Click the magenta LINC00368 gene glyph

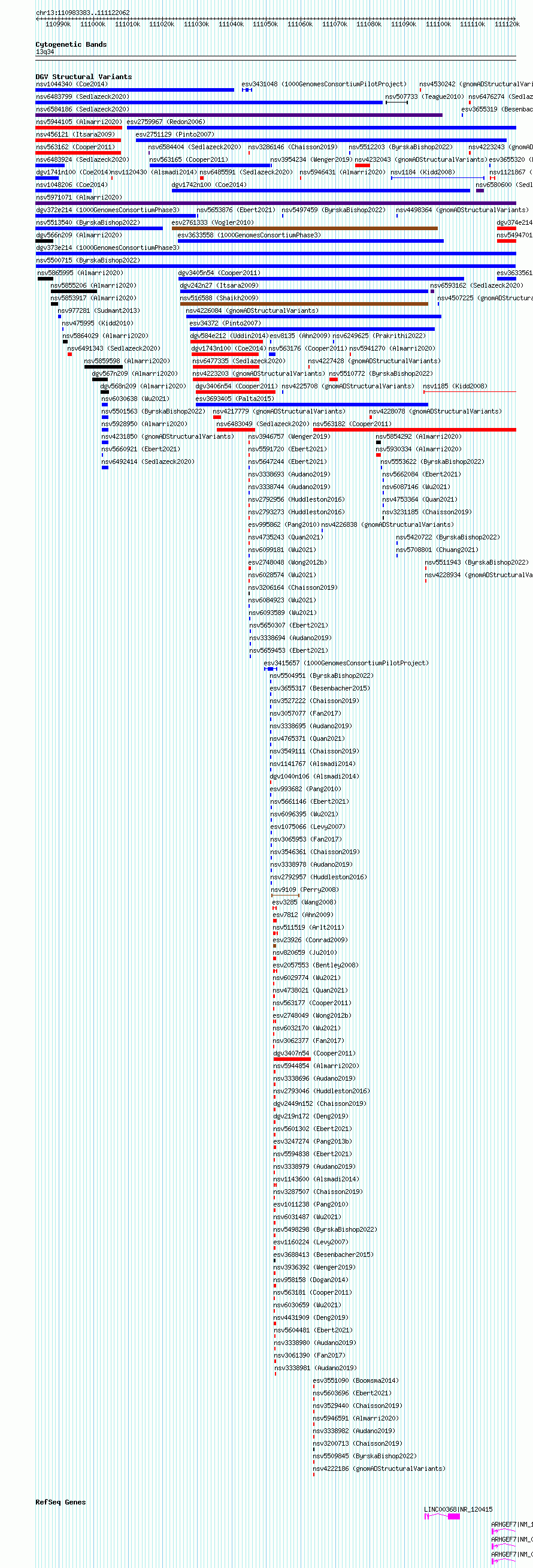[x=443, y=1516]
